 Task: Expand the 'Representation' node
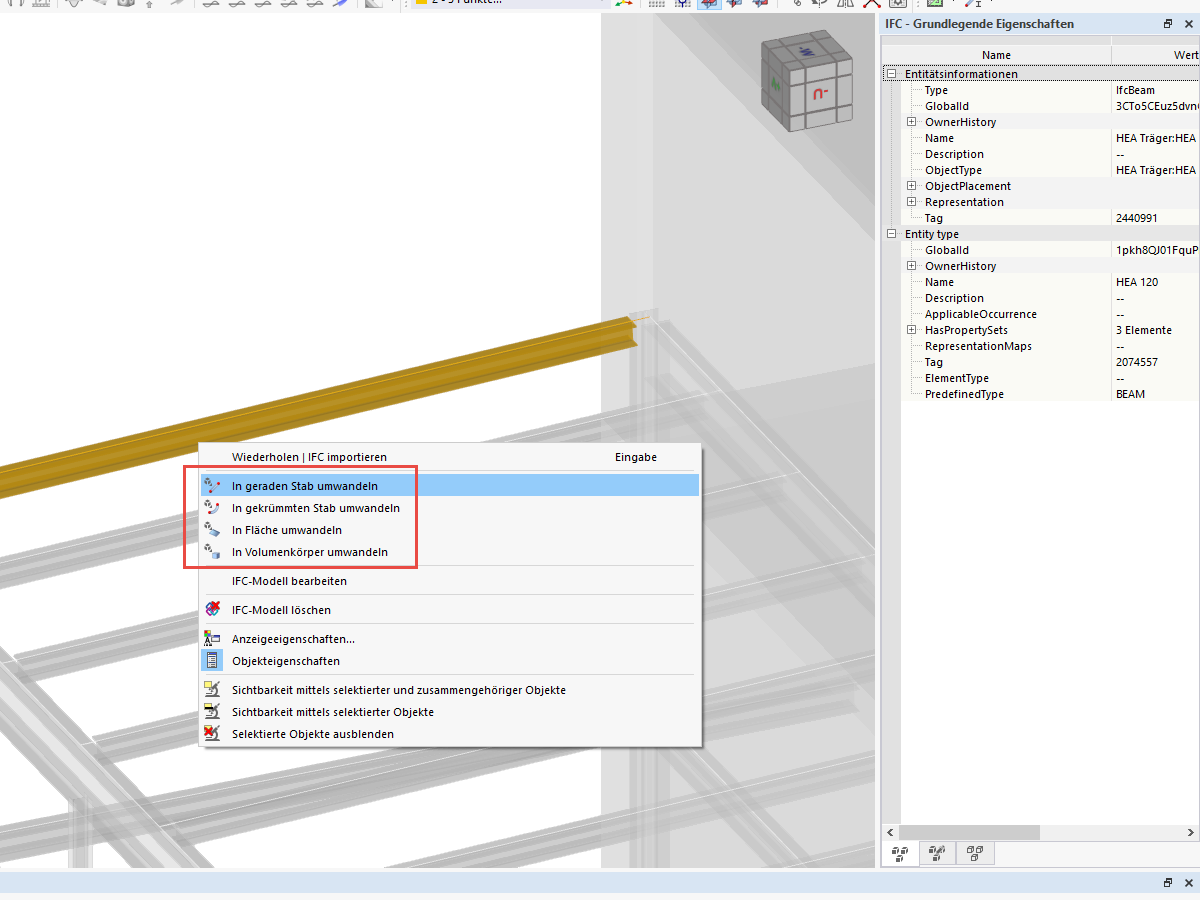pos(911,202)
